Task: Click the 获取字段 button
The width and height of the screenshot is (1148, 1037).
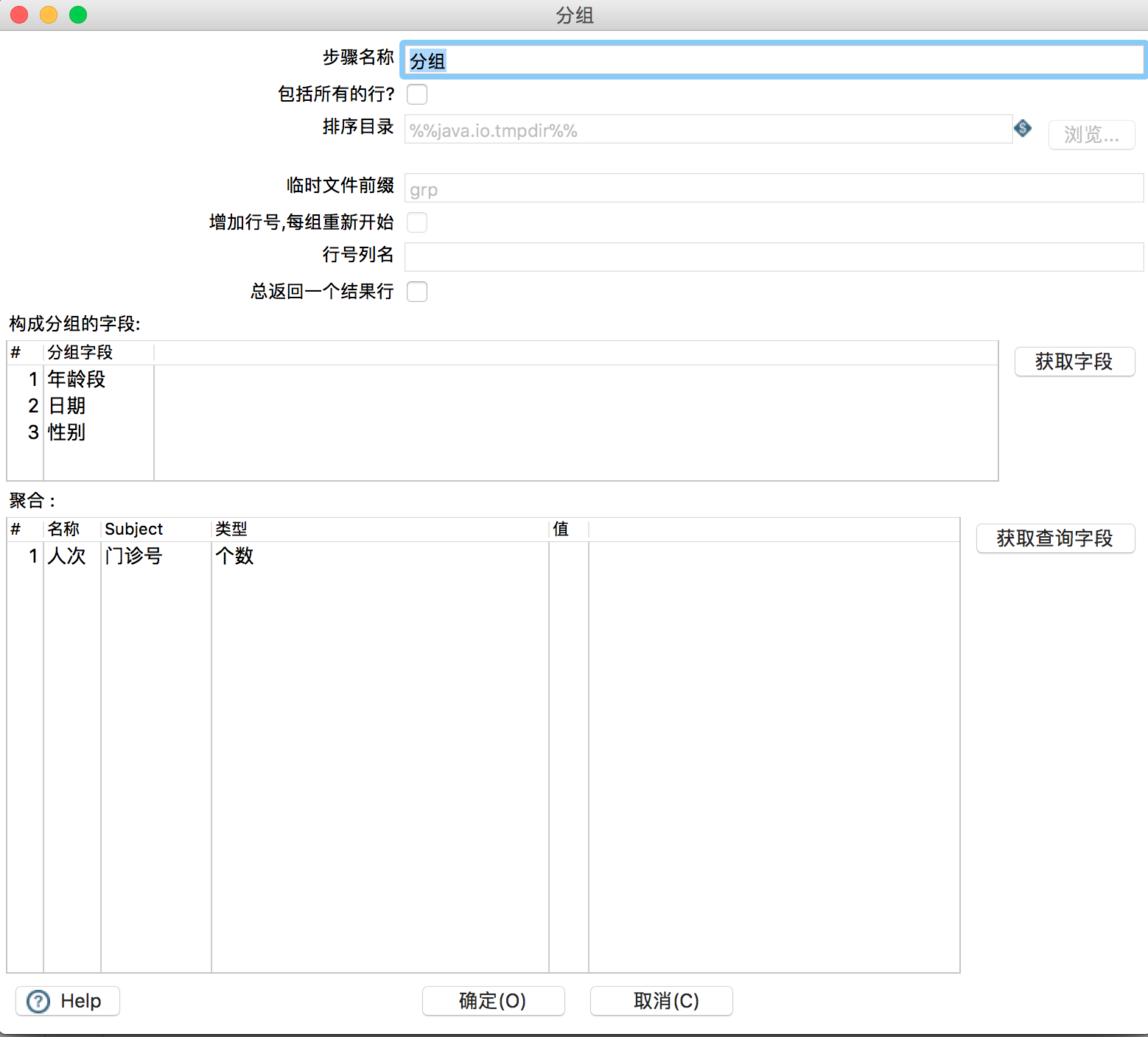Action: click(x=1074, y=362)
